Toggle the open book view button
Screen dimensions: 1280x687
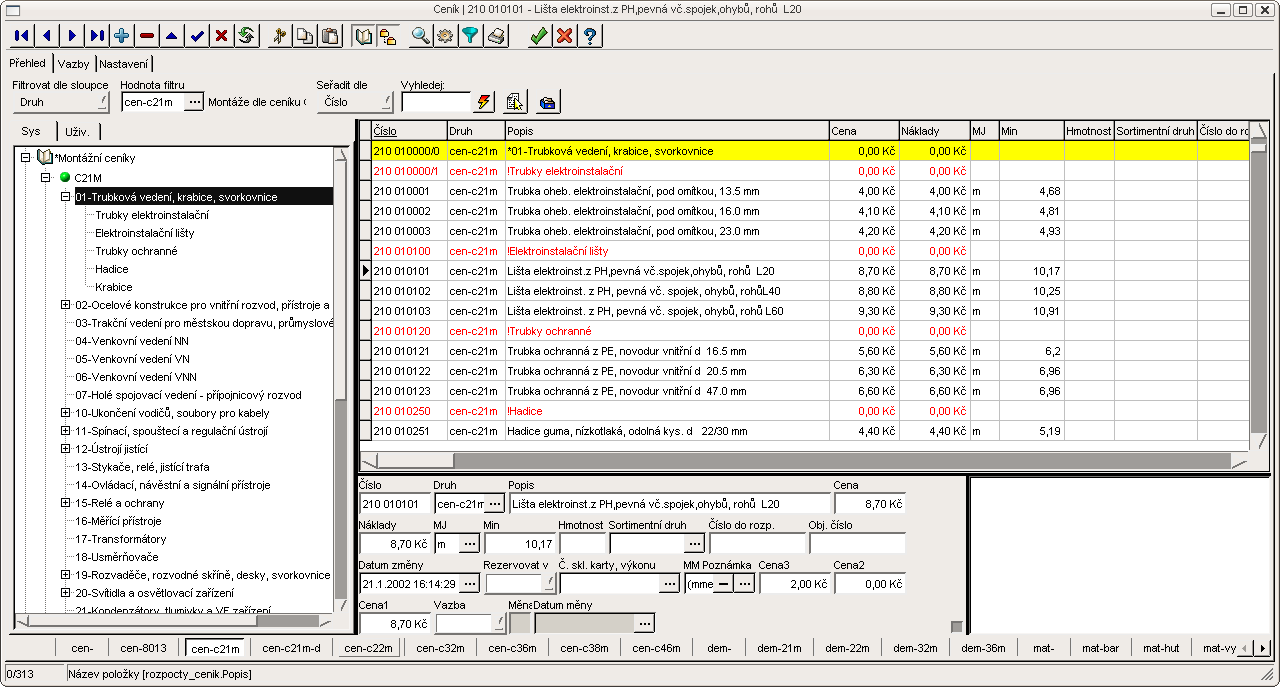click(364, 36)
